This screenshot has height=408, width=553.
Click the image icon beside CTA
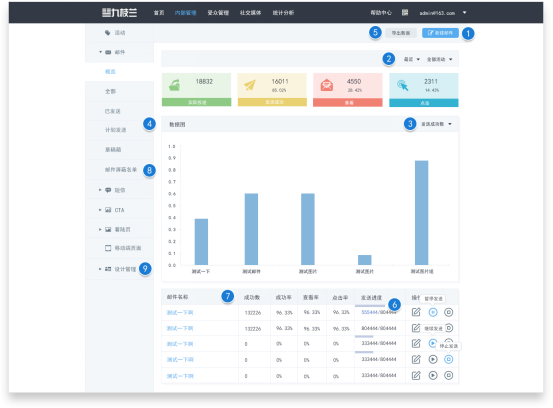[108, 210]
